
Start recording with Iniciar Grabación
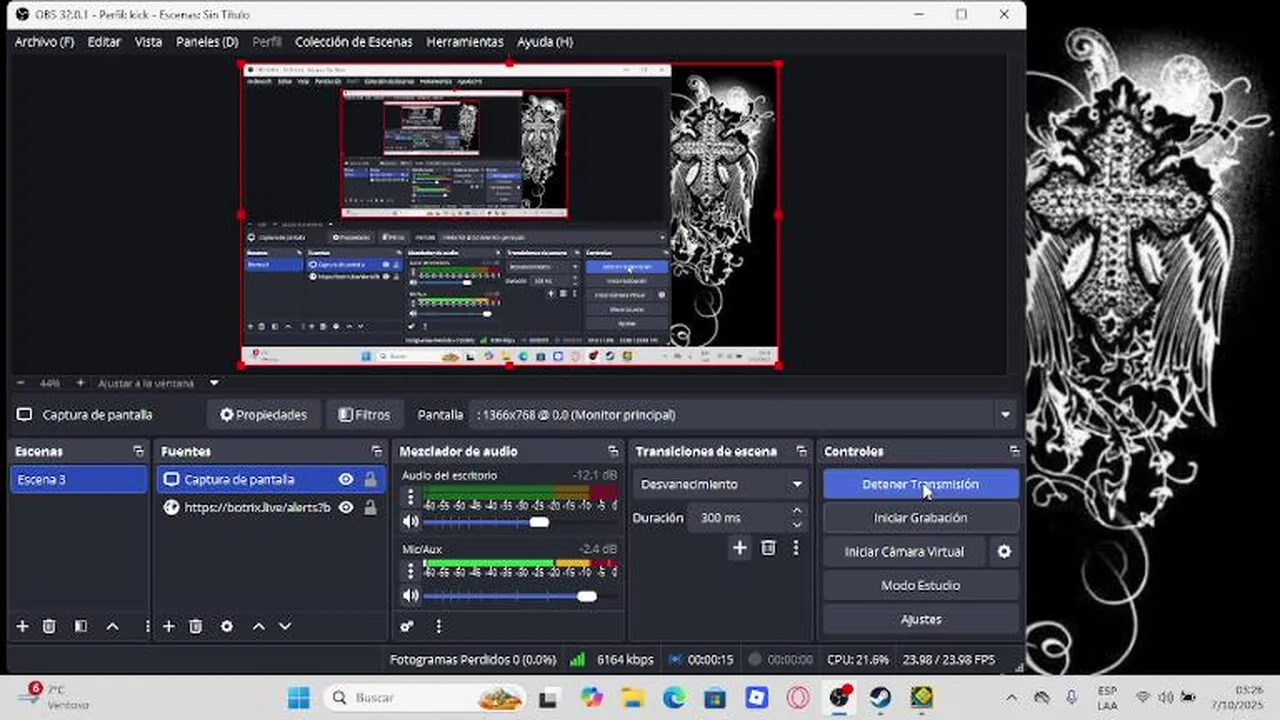click(921, 518)
